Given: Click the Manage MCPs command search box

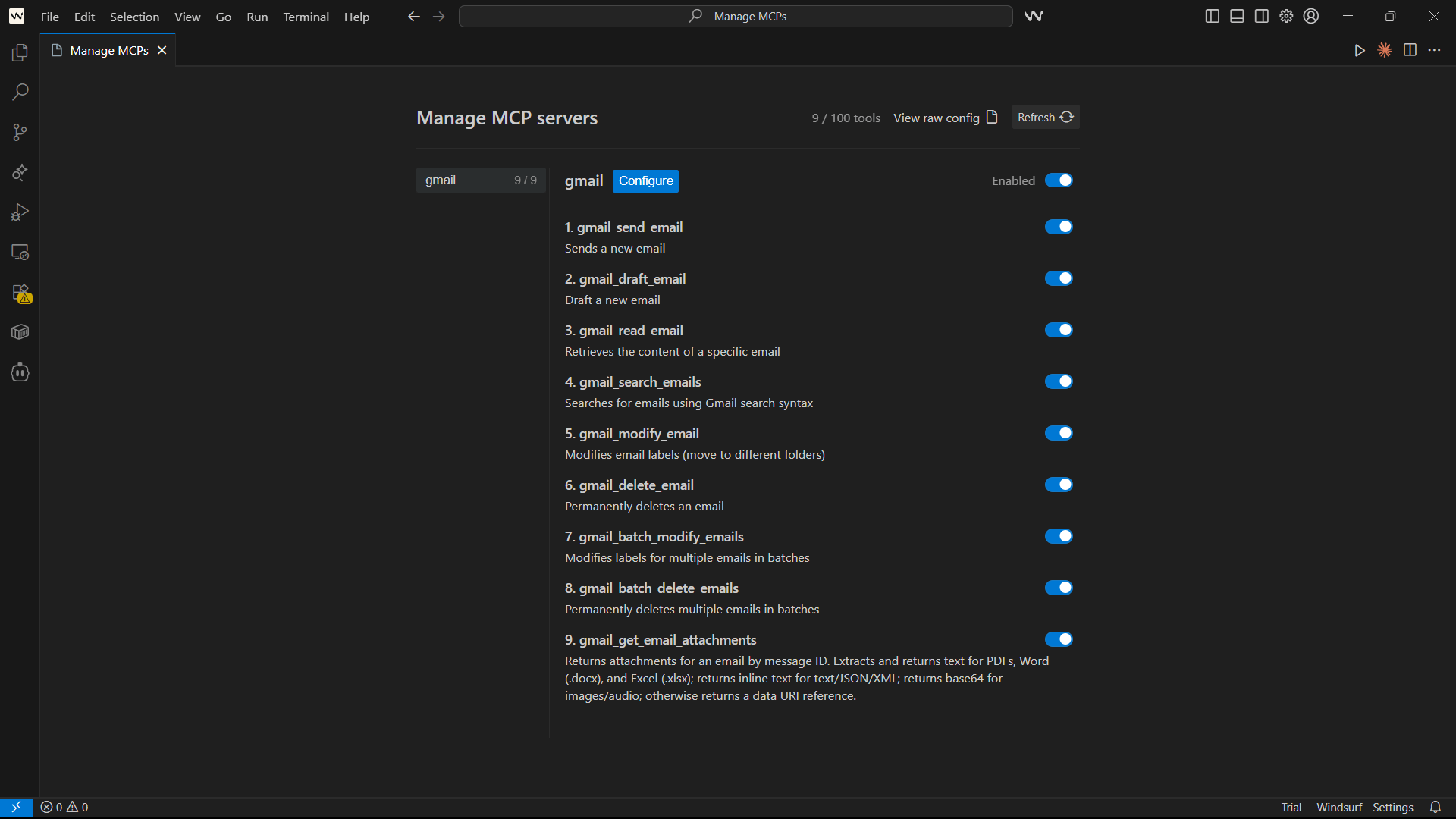Looking at the screenshot, I should click(736, 16).
